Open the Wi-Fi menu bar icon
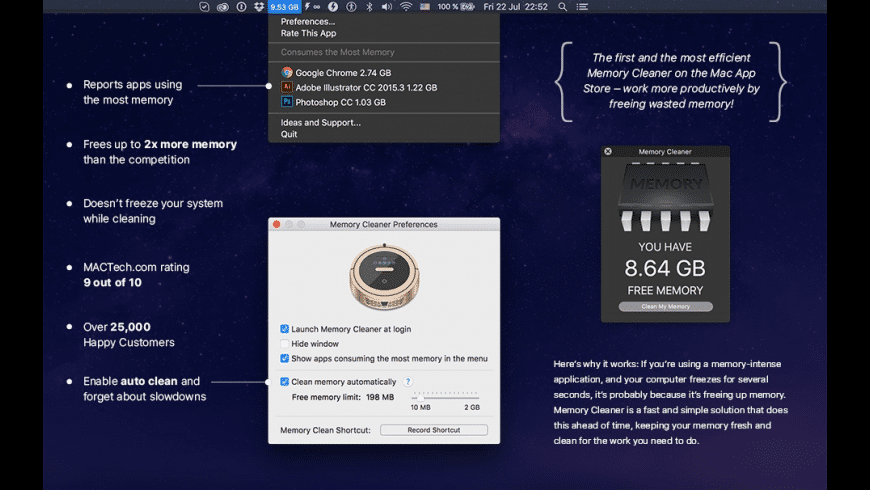 point(406,7)
